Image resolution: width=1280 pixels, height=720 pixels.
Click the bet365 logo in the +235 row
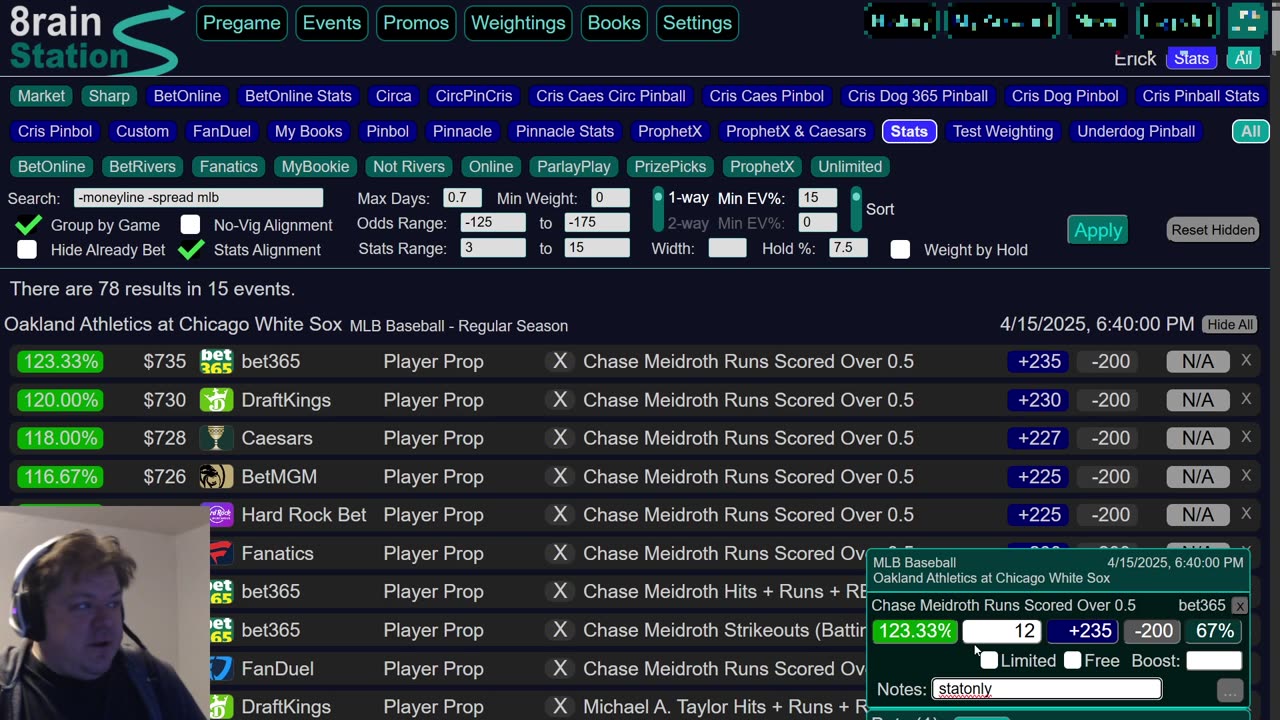(217, 361)
